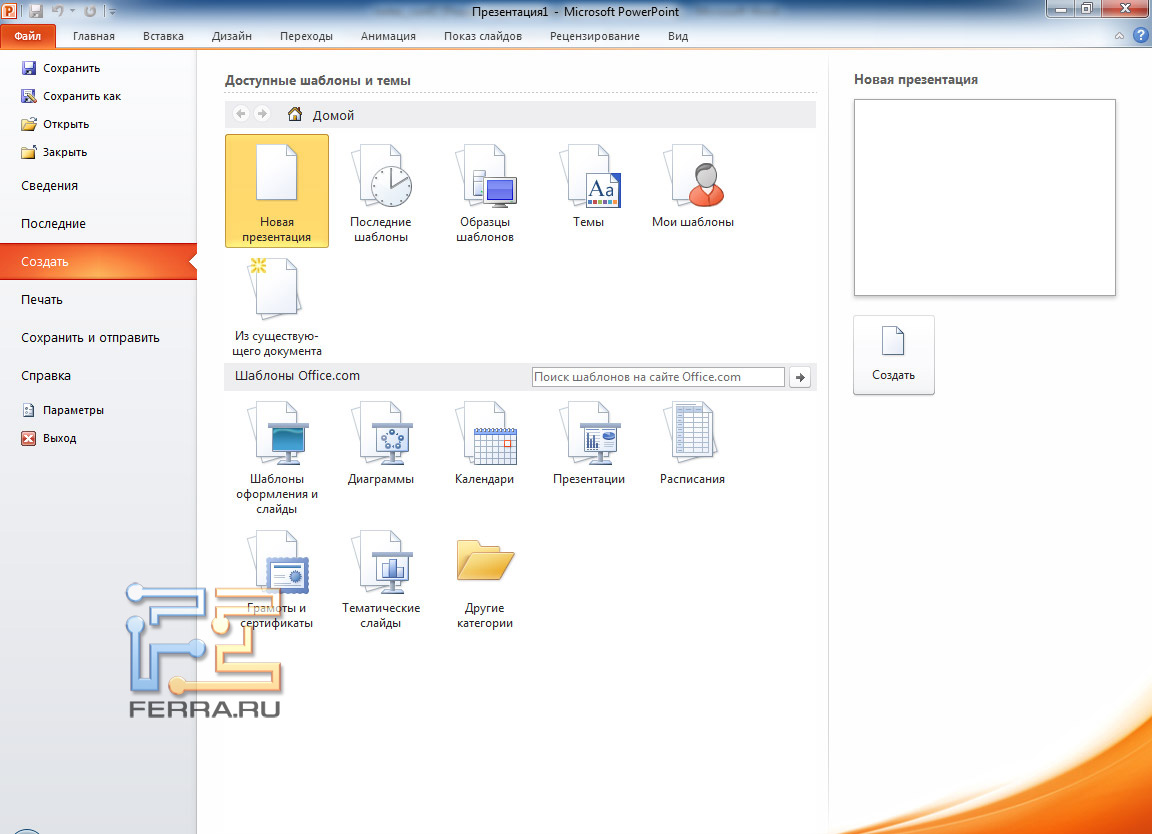Click the Office.com template search field
This screenshot has width=1152, height=834.
[658, 377]
